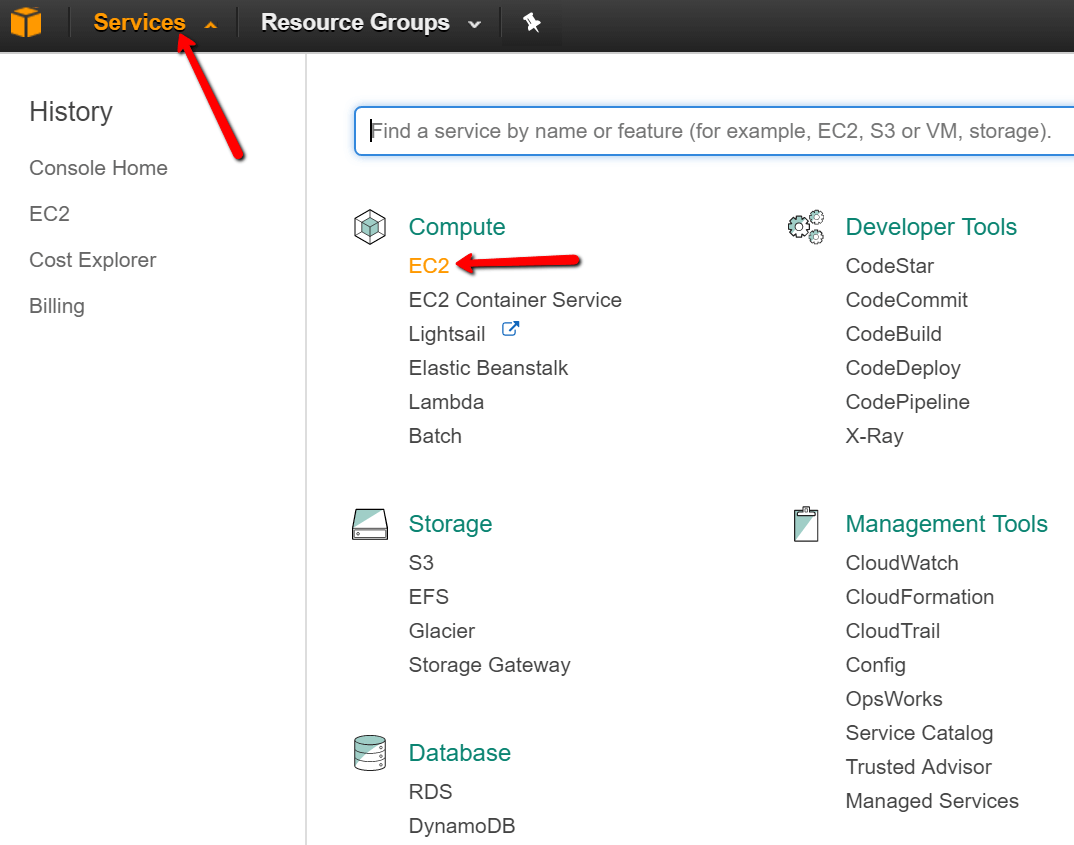Open Managed Services

pos(932,801)
